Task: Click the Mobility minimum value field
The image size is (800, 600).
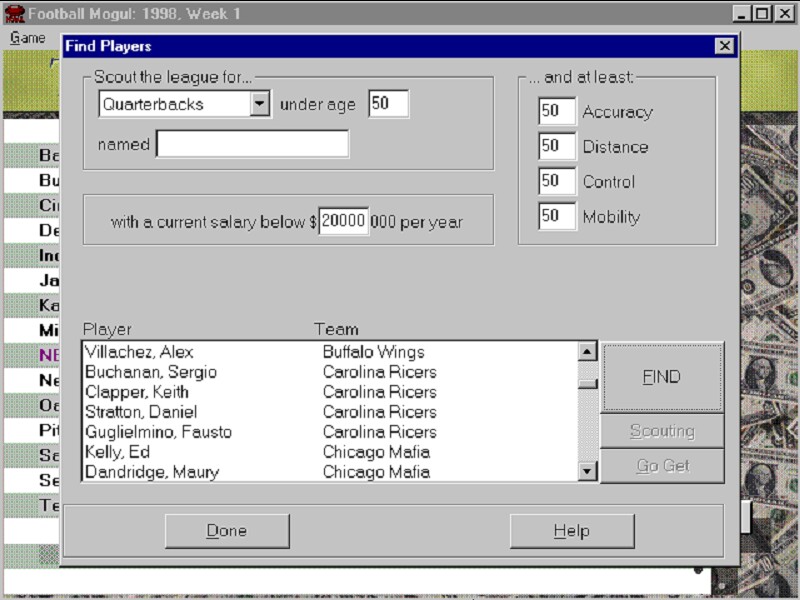Action: coord(556,217)
